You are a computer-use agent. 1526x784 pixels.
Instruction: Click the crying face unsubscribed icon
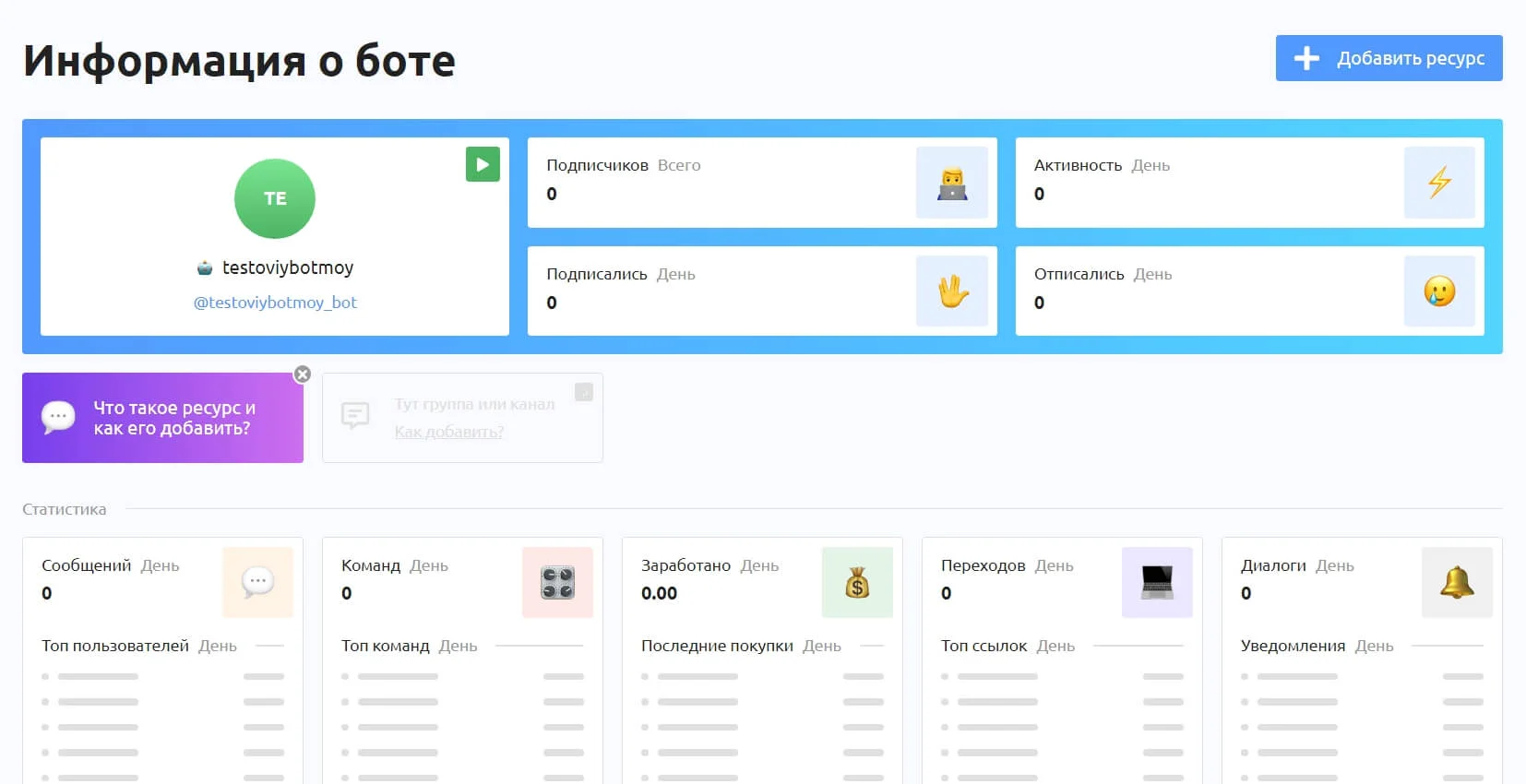(x=1438, y=291)
